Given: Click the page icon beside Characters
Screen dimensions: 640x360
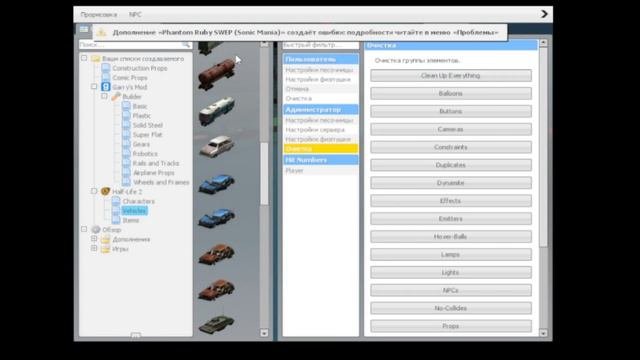Looking at the screenshot, I should click(116, 201).
